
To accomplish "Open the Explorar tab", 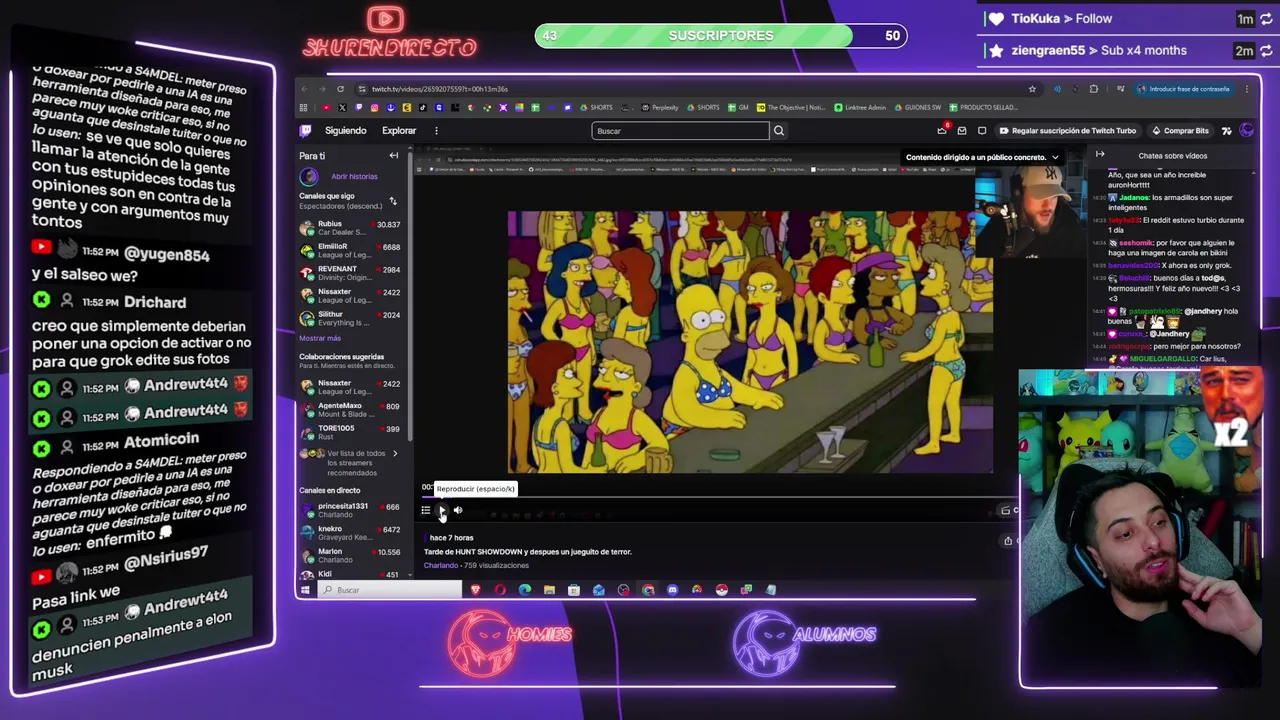I will 398,130.
